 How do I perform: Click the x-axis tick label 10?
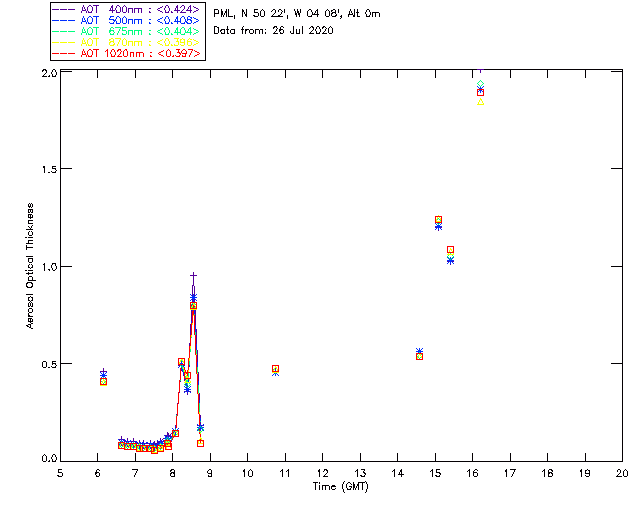coord(247,473)
